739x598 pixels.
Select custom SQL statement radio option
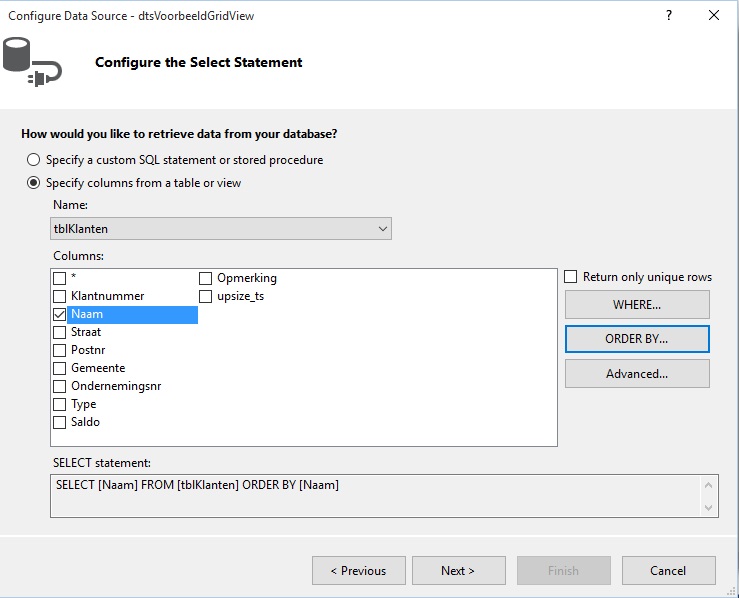point(33,160)
